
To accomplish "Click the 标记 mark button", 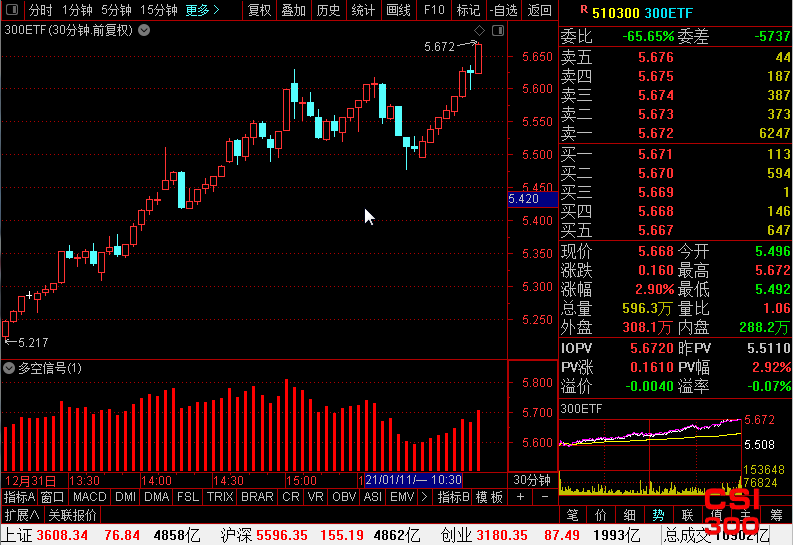I will [x=468, y=10].
